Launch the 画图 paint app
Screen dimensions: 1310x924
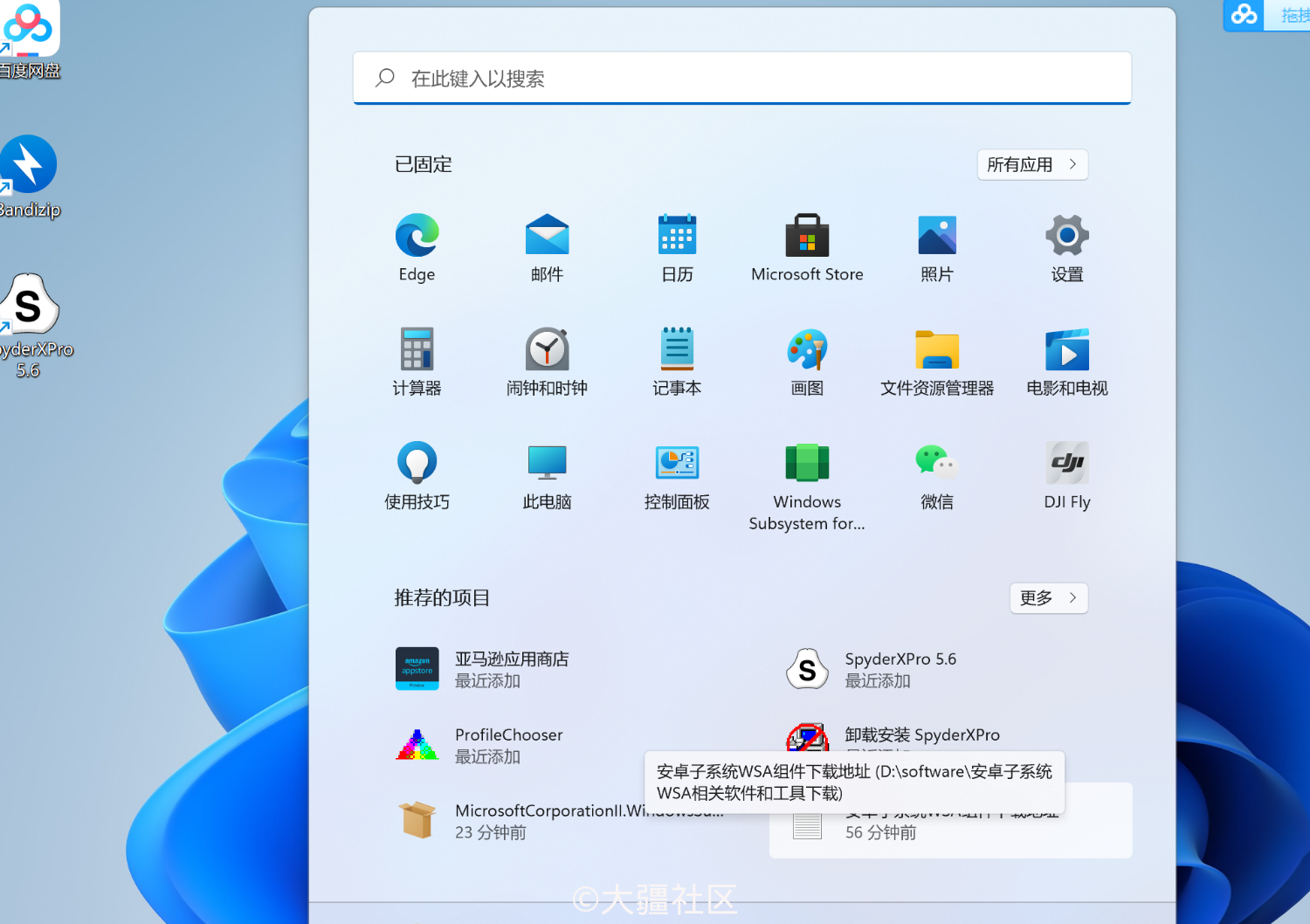point(807,362)
